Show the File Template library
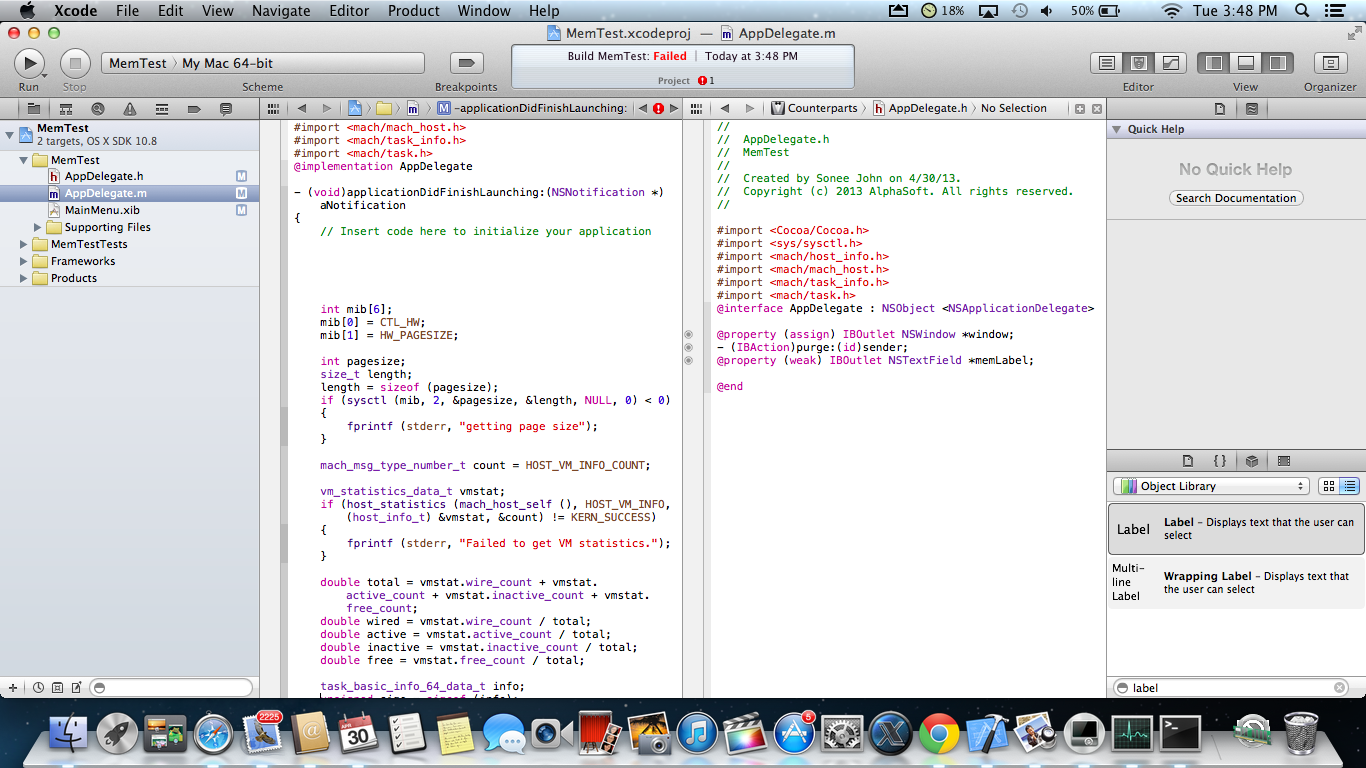The height and width of the screenshot is (768, 1366). [x=1188, y=461]
